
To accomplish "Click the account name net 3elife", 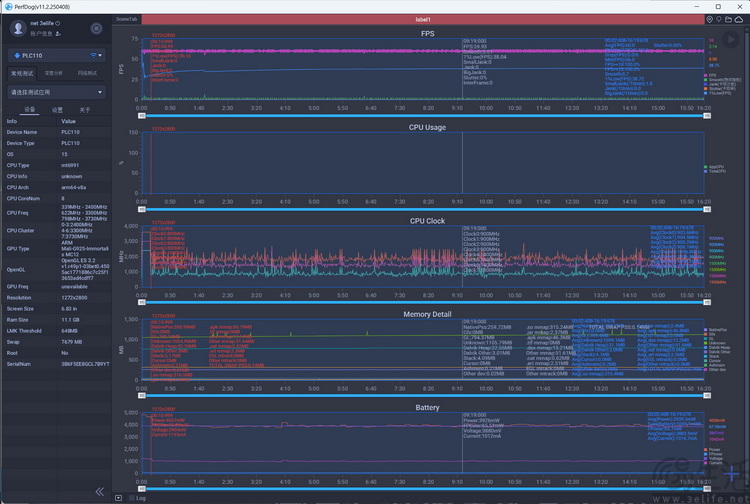I will pos(42,23).
